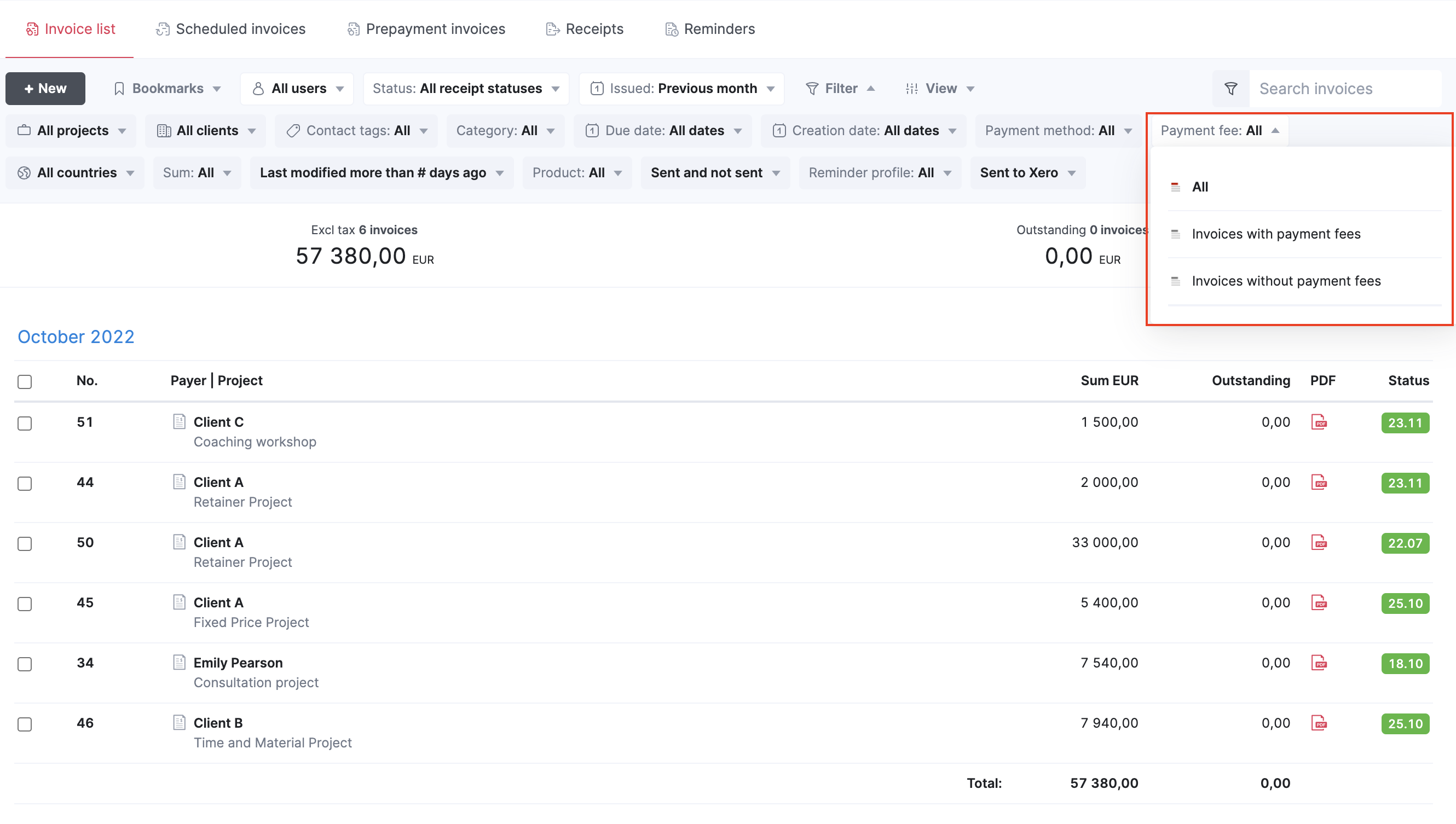Image resolution: width=1456 pixels, height=824 pixels.
Task: Expand Last modified days ago dropdown
Action: [x=382, y=172]
